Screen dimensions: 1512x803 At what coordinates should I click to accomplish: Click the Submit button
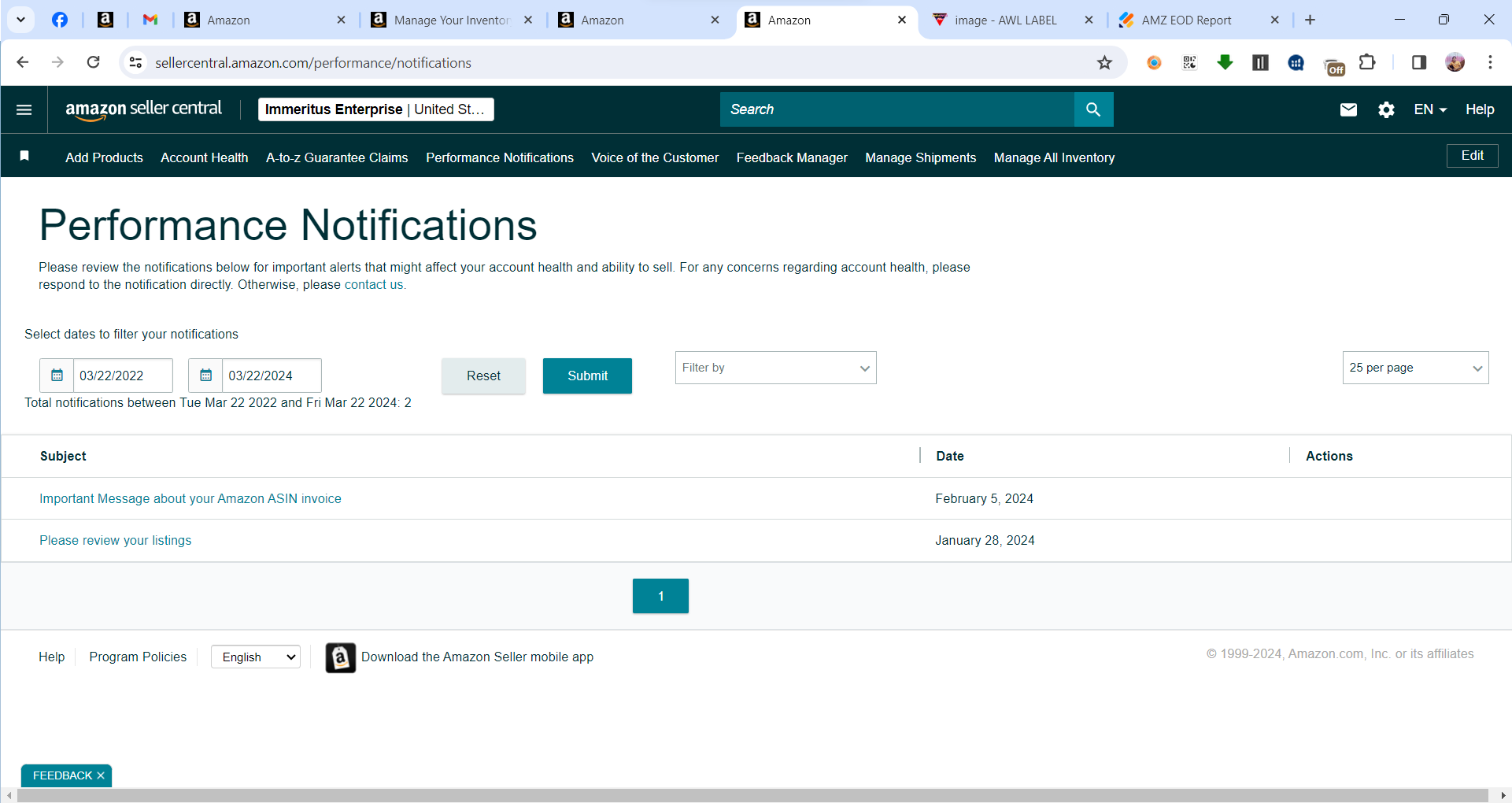pos(587,376)
